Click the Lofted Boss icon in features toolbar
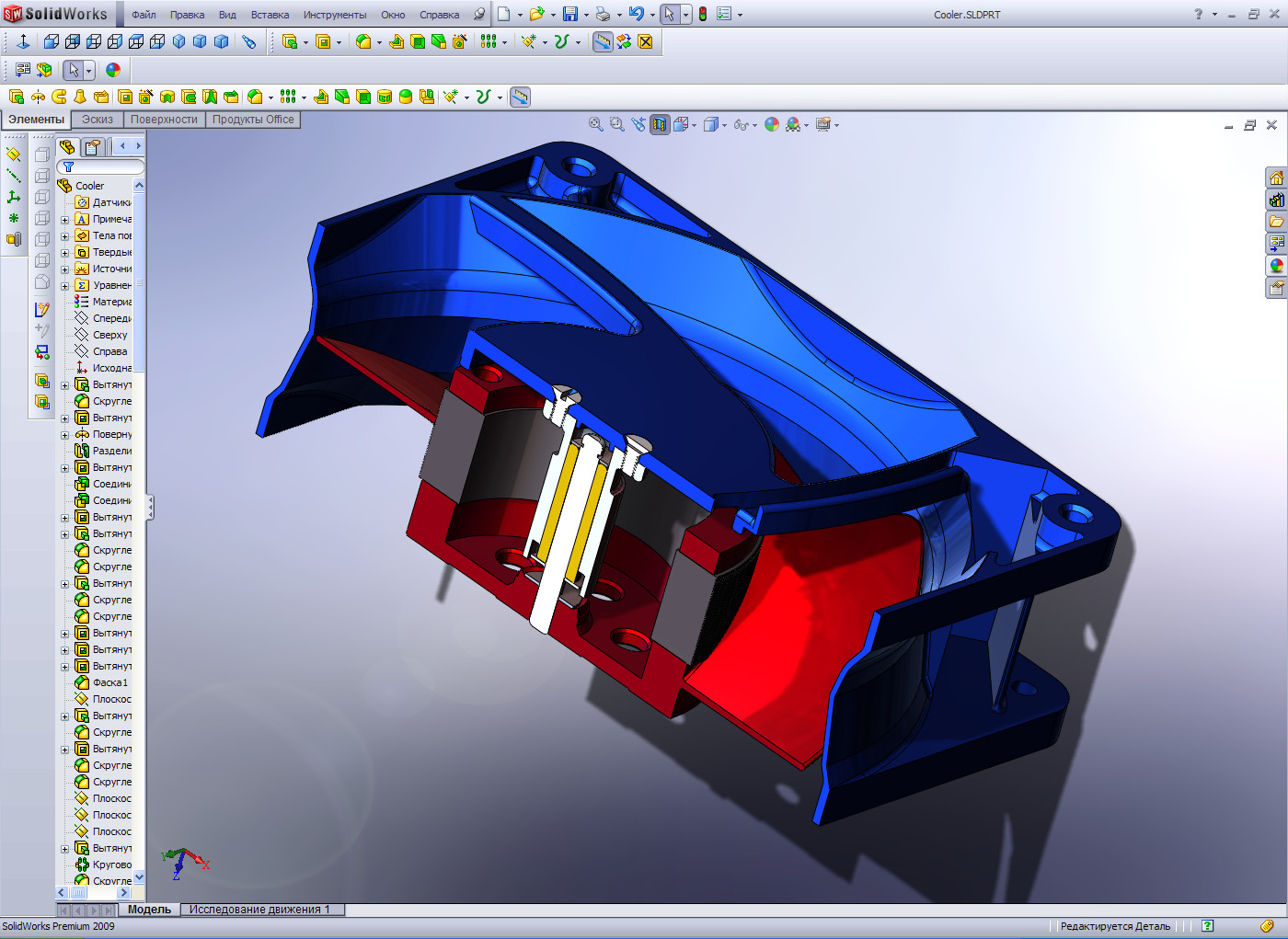Image resolution: width=1288 pixels, height=939 pixels. (x=80, y=97)
